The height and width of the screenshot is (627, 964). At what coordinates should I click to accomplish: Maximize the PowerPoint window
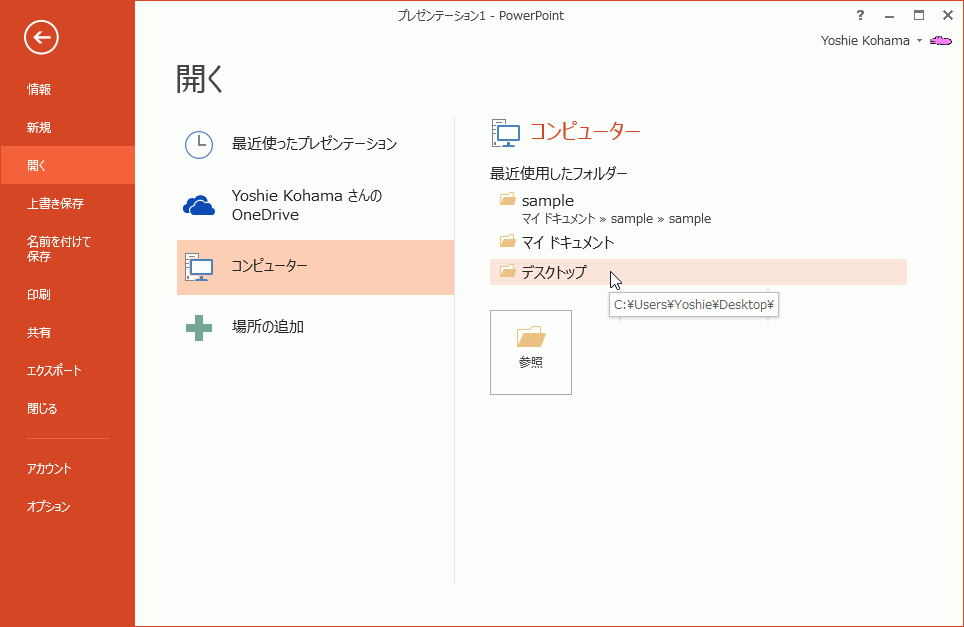point(919,15)
